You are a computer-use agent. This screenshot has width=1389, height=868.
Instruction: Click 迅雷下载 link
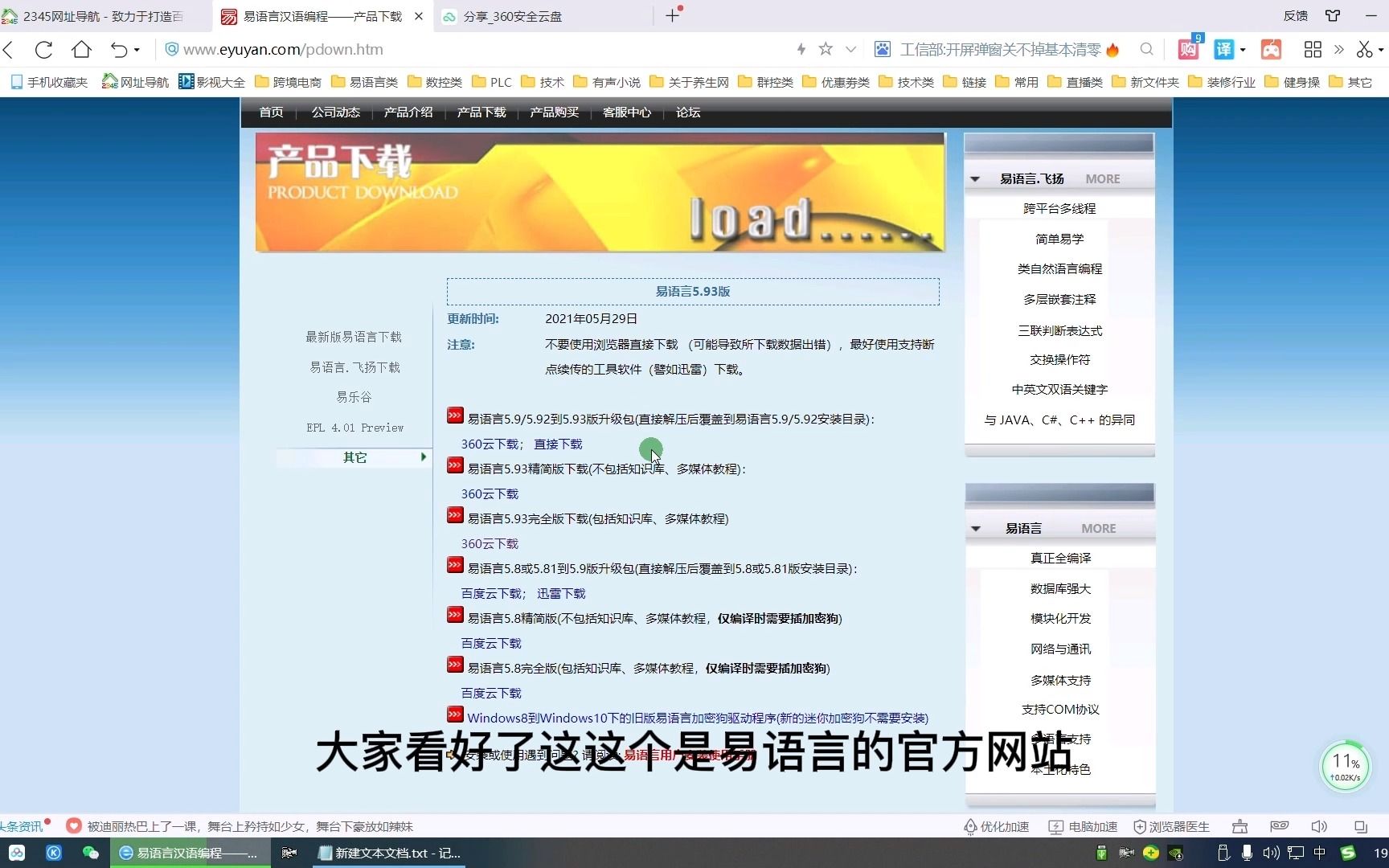tap(561, 593)
